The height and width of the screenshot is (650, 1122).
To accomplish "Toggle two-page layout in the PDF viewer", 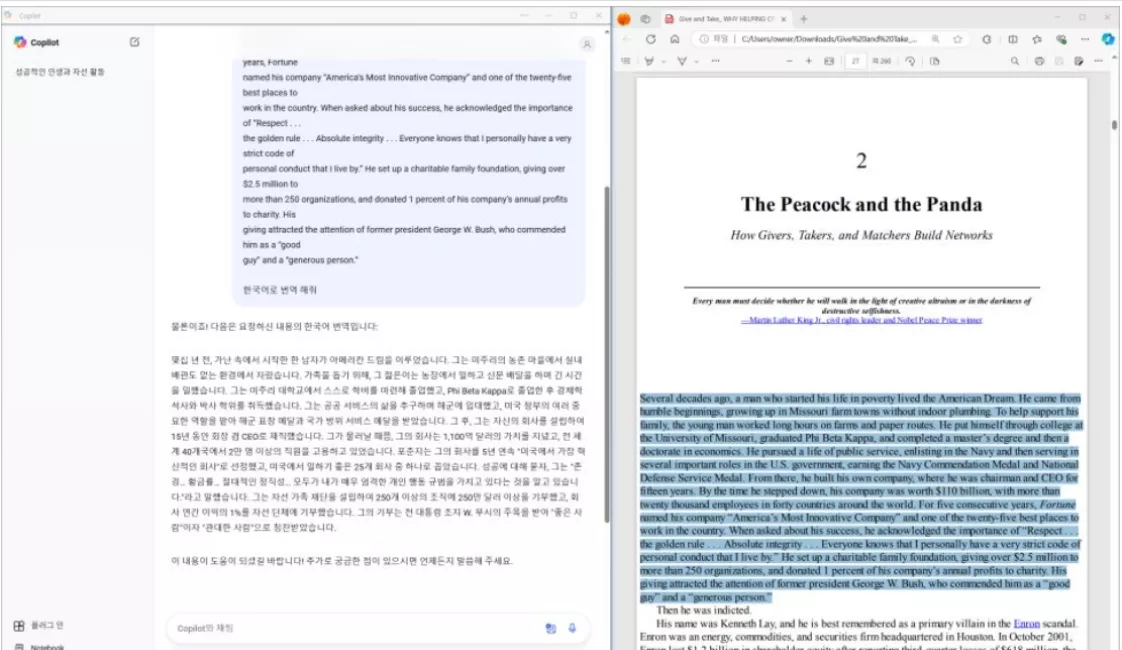I will point(936,60).
